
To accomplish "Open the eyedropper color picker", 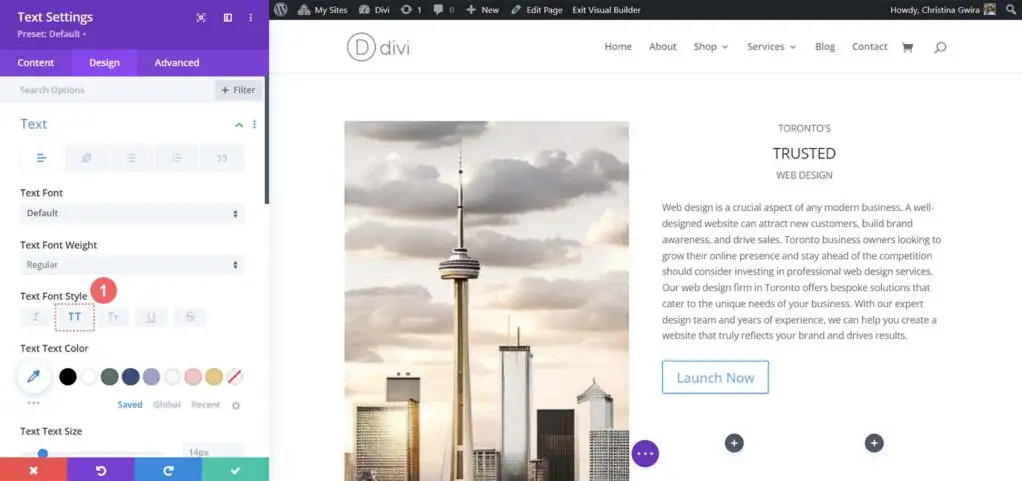I will pos(34,377).
